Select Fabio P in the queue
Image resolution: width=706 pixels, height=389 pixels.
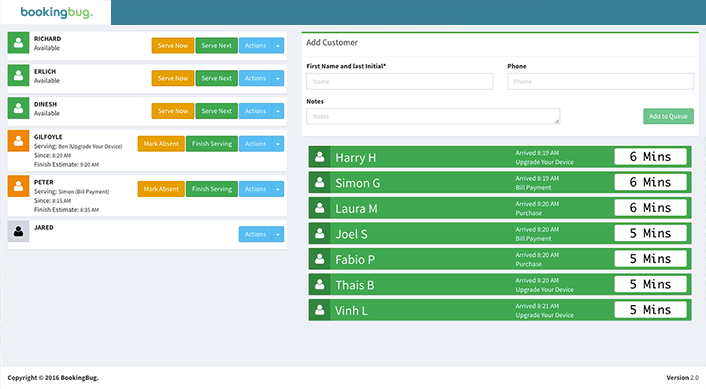pyautogui.click(x=500, y=259)
